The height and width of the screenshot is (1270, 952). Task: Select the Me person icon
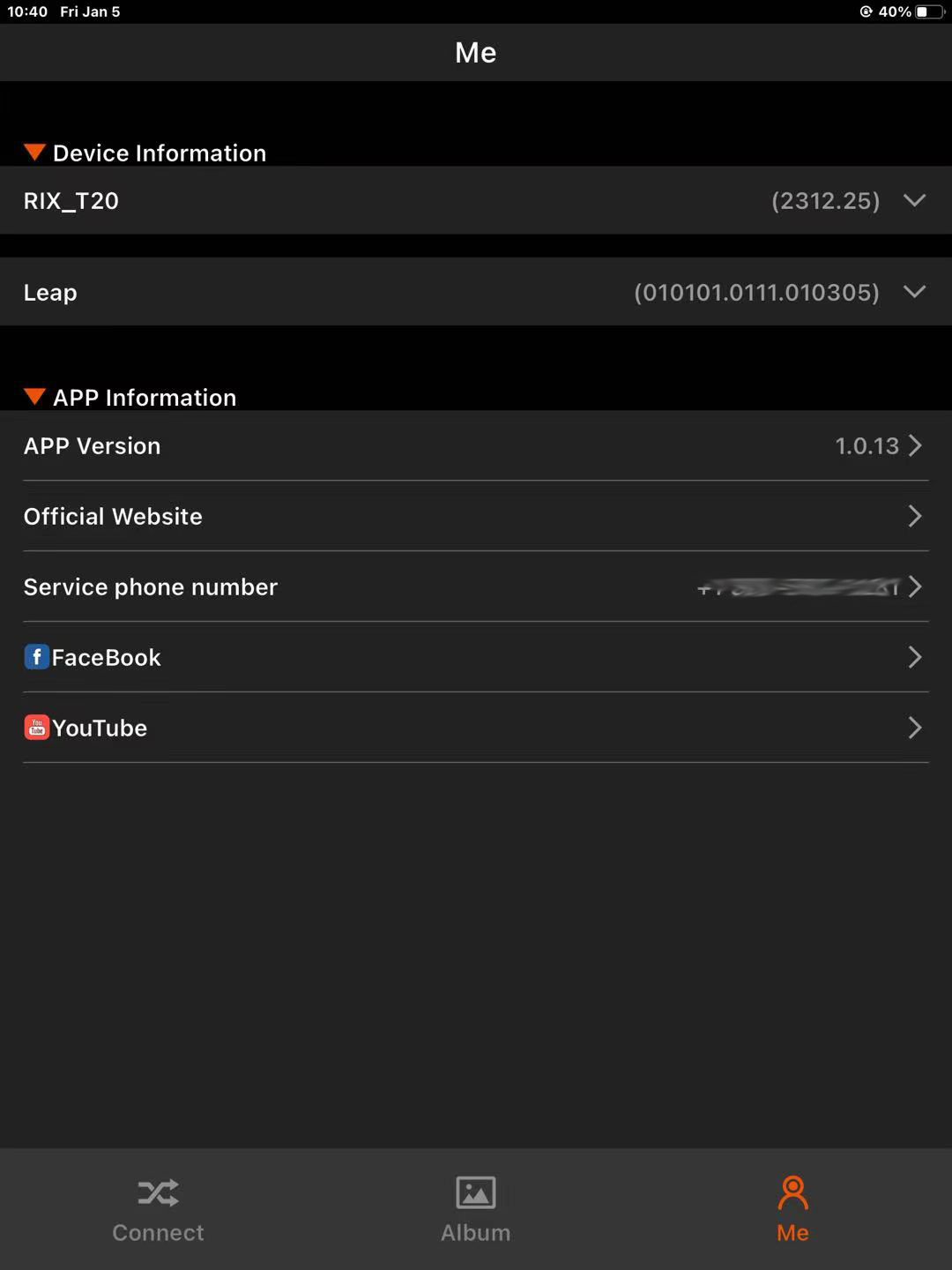[x=792, y=1192]
